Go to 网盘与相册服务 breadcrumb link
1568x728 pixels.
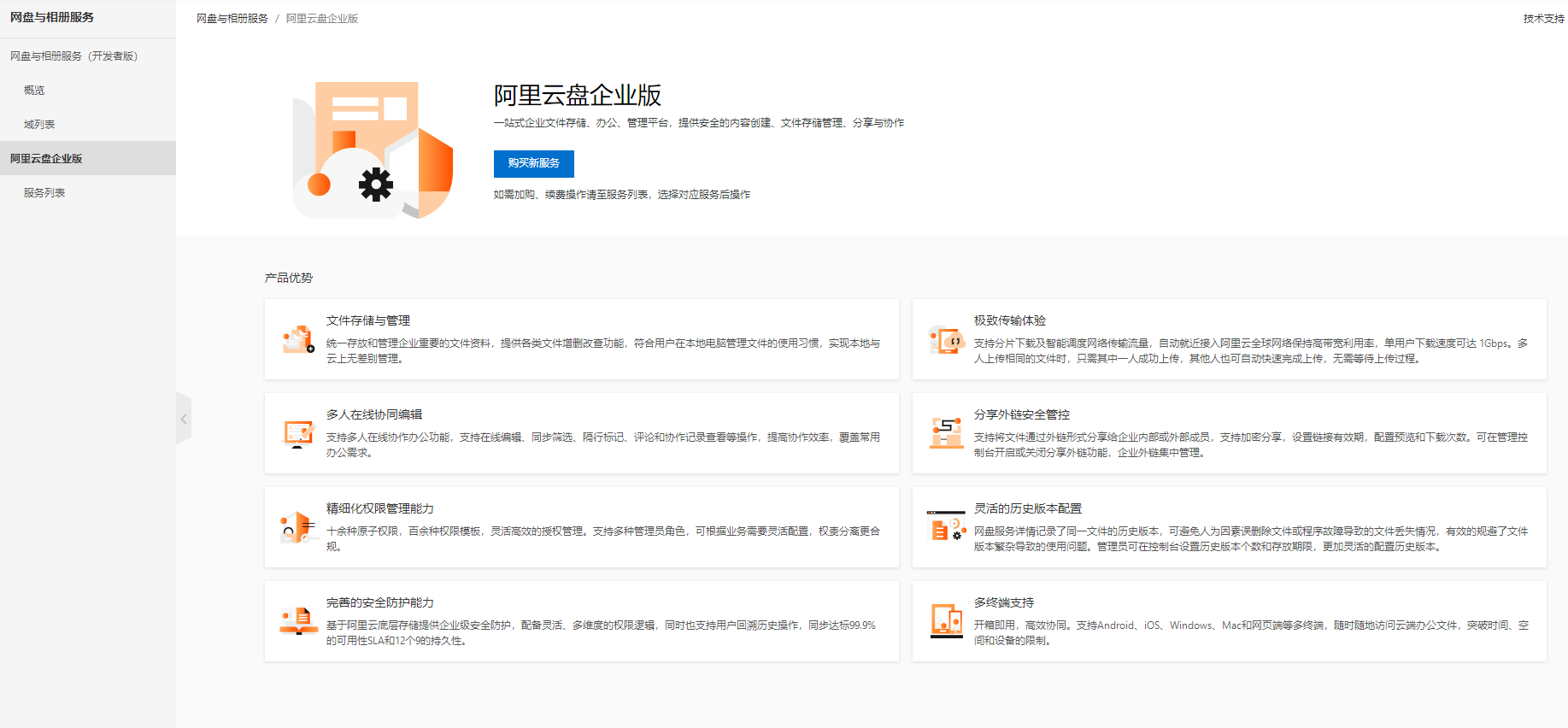232,18
